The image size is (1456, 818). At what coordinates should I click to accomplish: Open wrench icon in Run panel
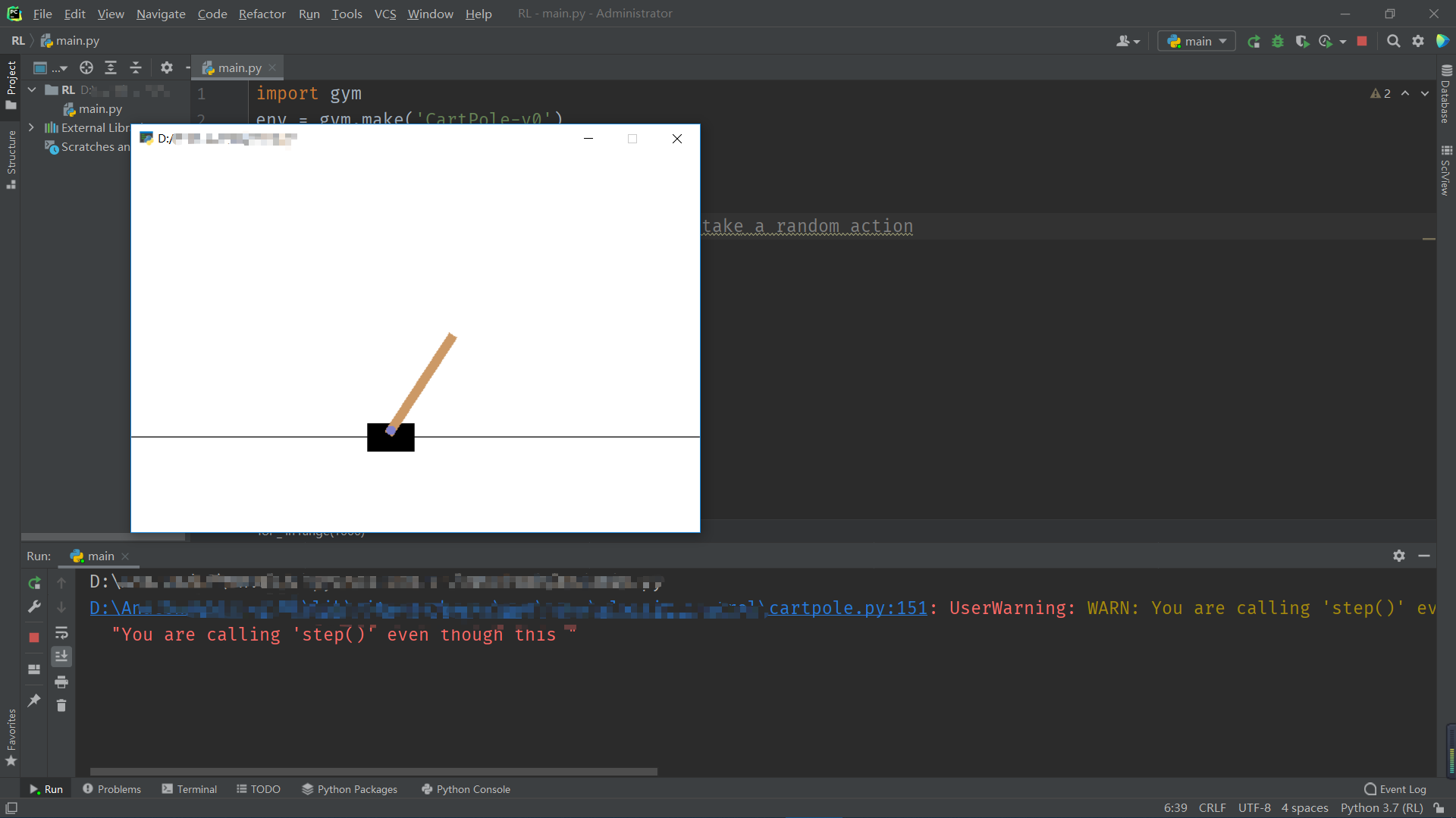coord(34,606)
